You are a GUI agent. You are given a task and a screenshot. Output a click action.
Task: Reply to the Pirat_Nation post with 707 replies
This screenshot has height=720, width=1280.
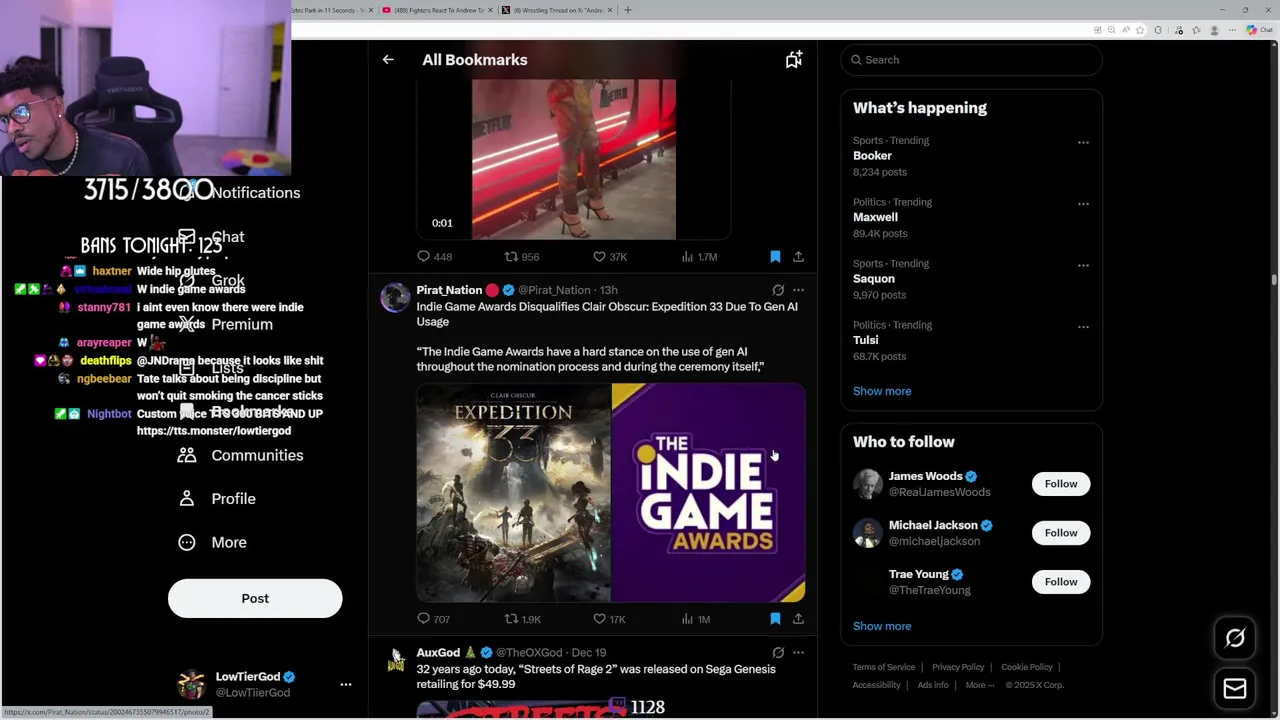[x=434, y=619]
